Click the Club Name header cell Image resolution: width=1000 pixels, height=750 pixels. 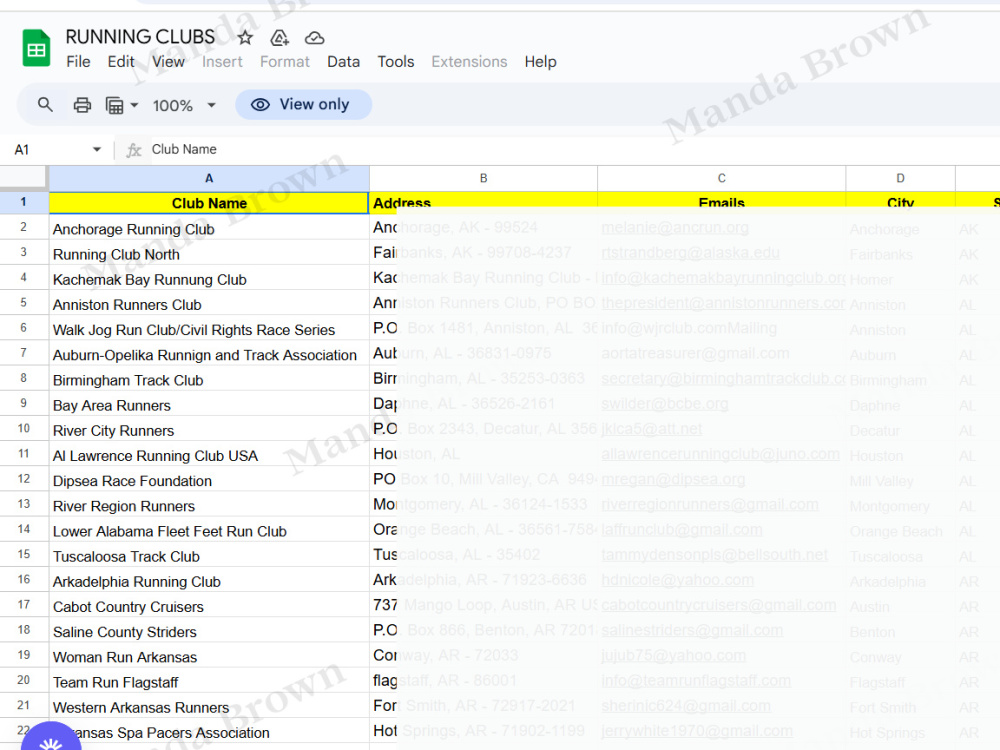(209, 203)
